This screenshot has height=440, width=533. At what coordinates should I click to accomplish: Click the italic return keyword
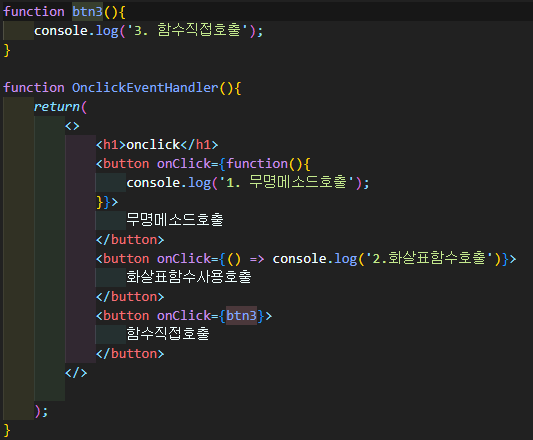click(x=57, y=107)
